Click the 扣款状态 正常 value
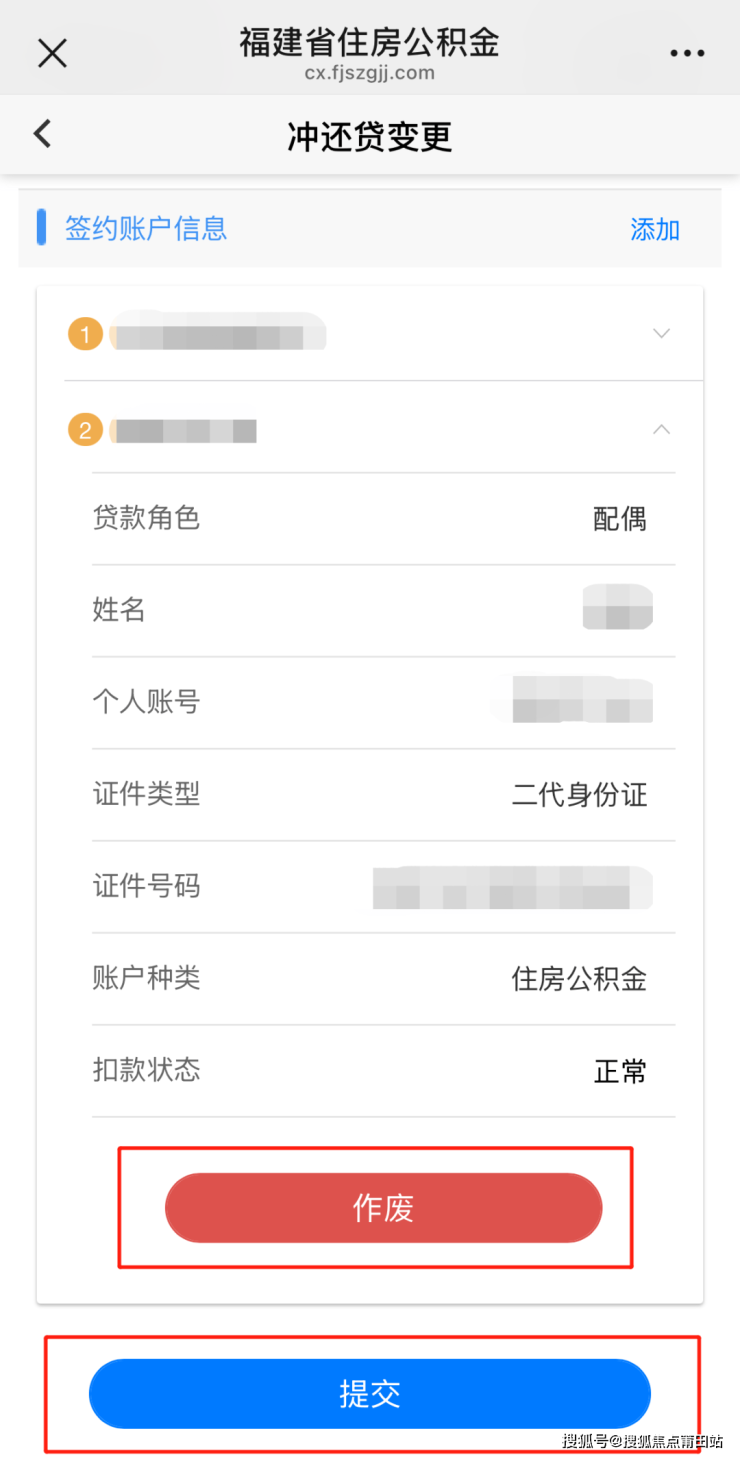Image resolution: width=740 pixels, height=1457 pixels. [x=620, y=1071]
